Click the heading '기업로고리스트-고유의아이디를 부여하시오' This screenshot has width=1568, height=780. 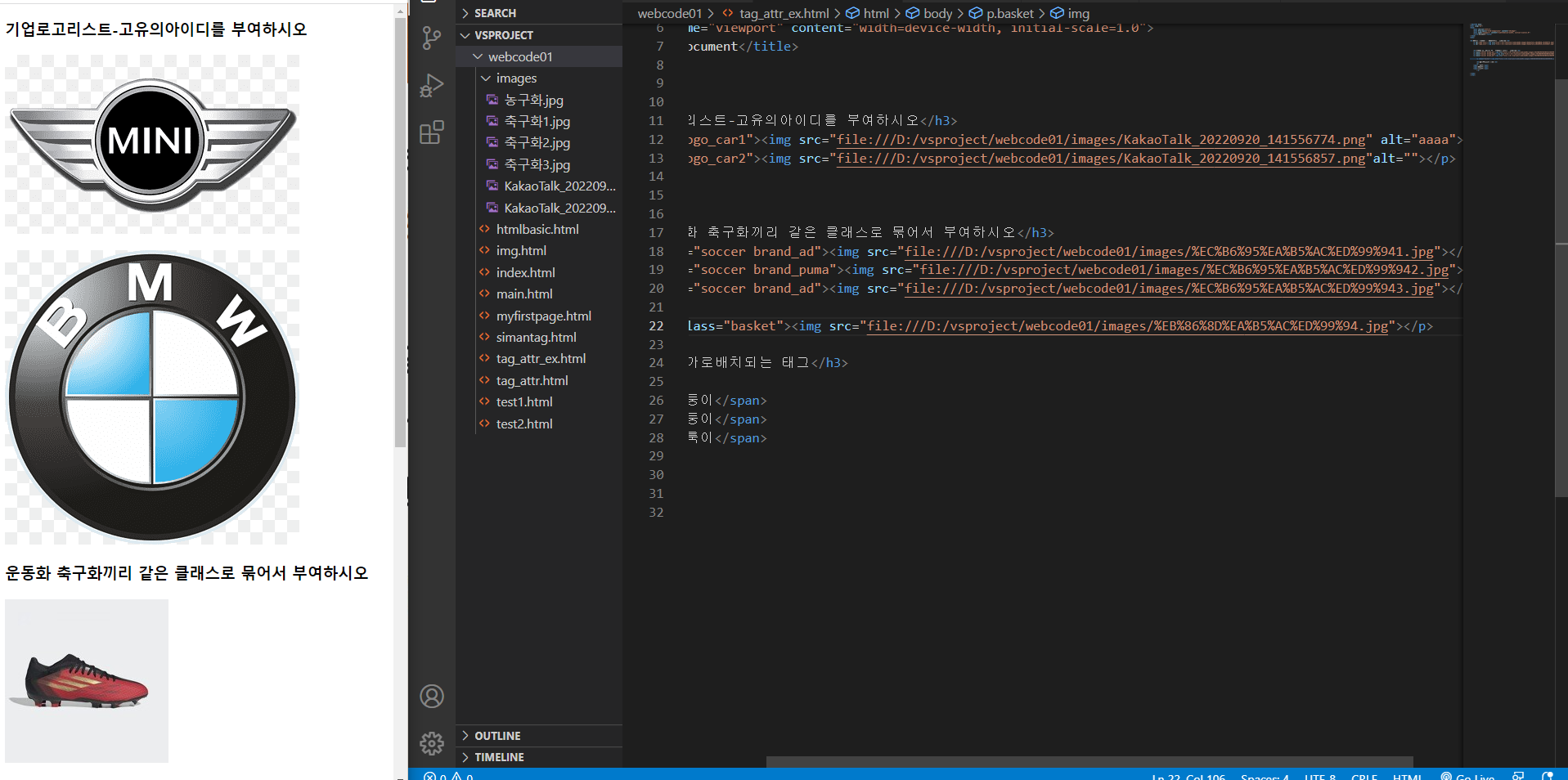coord(156,29)
